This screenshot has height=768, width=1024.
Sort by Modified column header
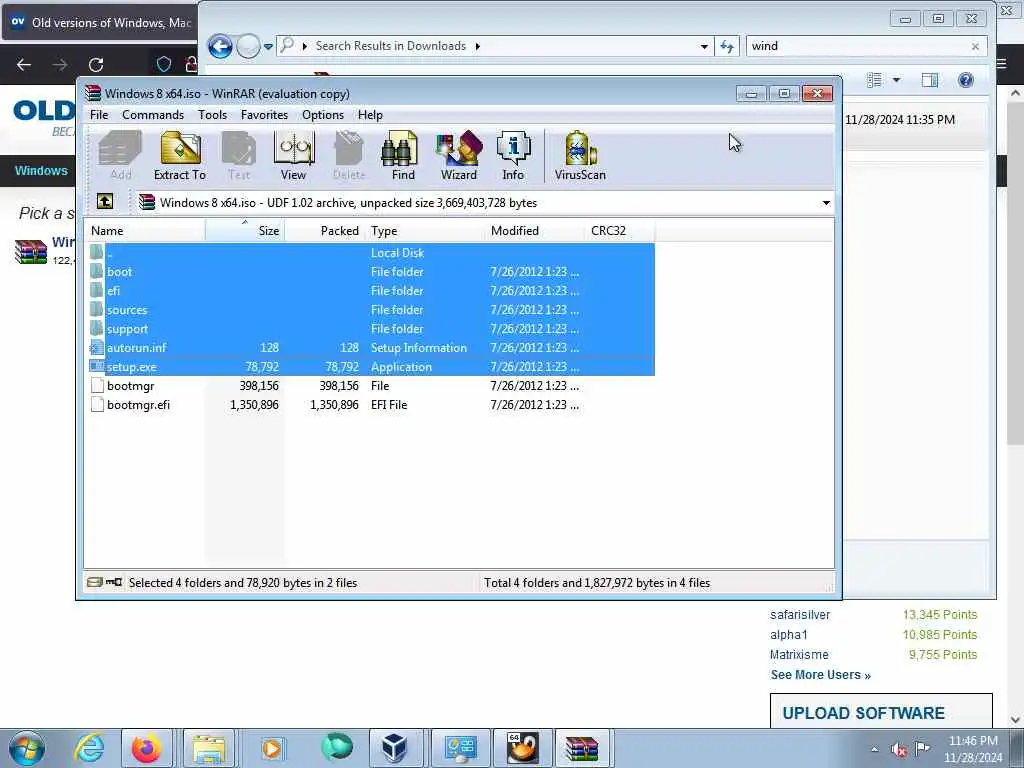point(535,231)
